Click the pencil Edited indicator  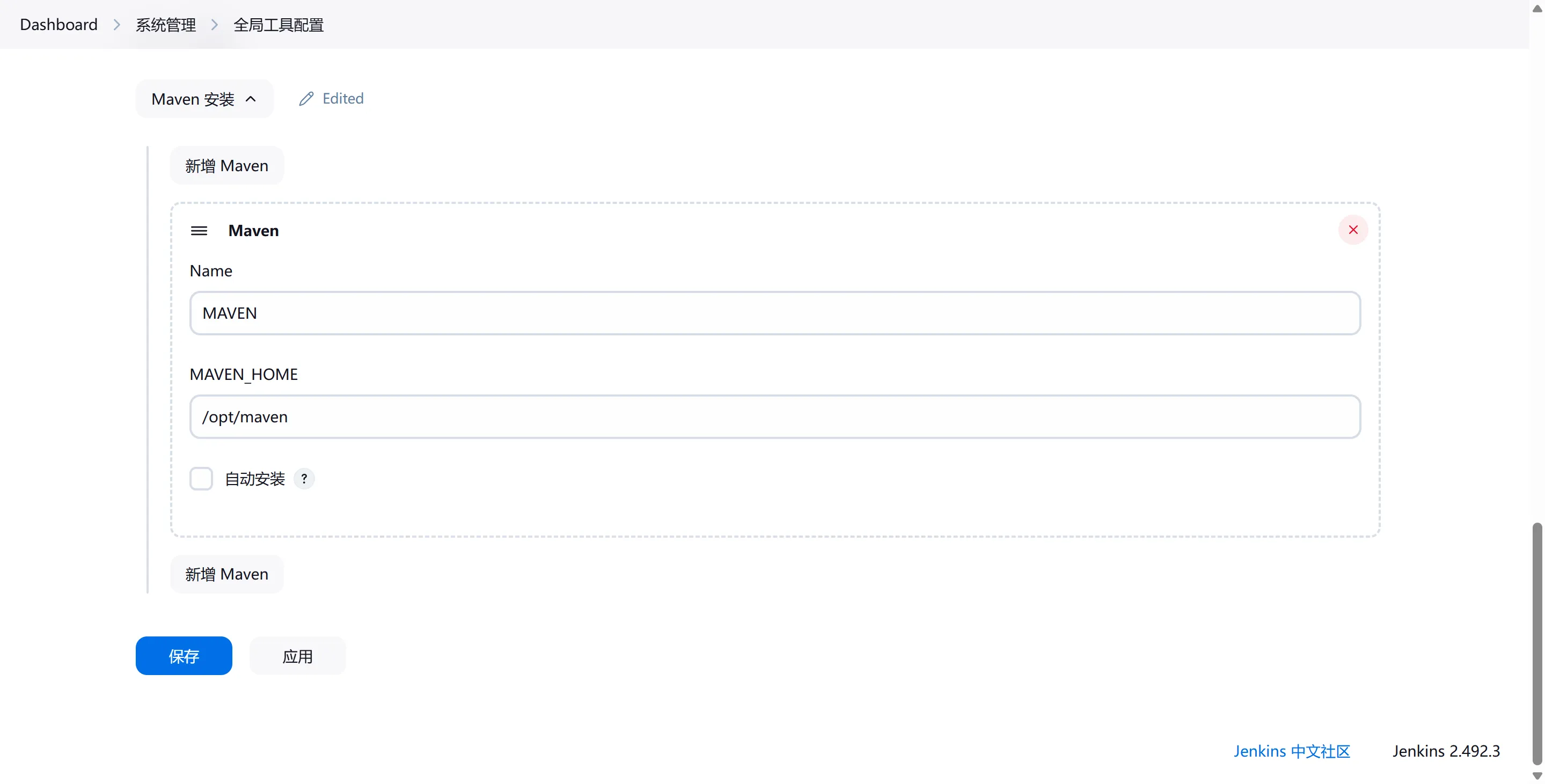tap(331, 98)
